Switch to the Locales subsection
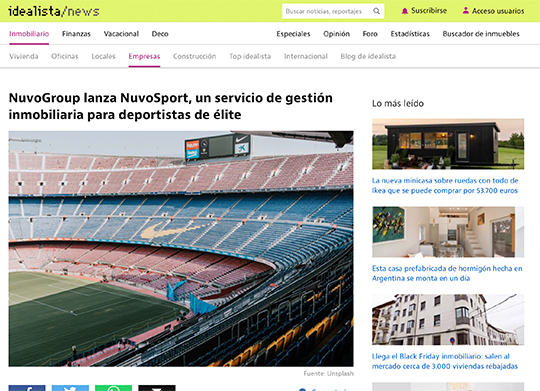Image resolution: width=540 pixels, height=391 pixels. point(103,56)
